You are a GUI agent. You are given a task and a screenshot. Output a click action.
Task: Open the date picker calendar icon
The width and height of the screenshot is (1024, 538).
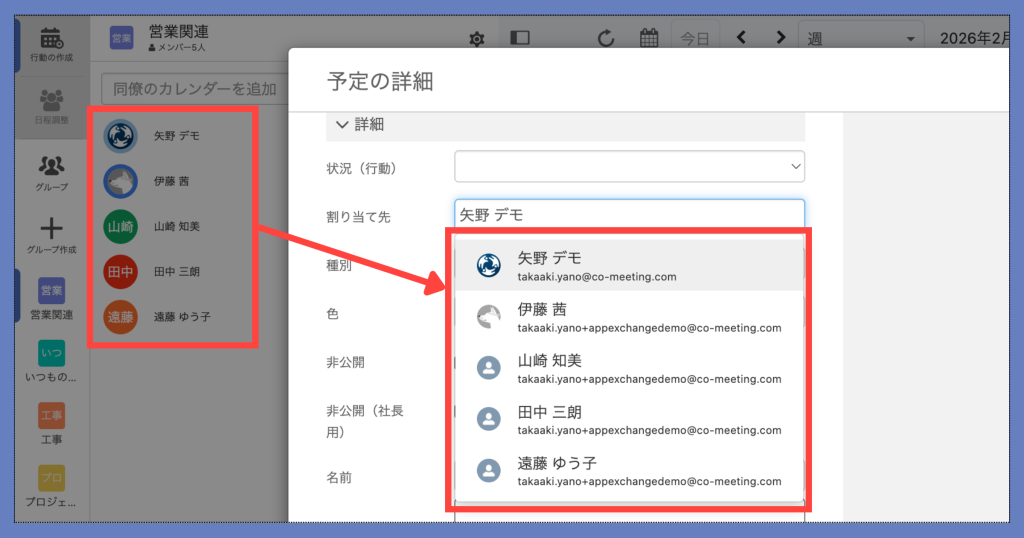pyautogui.click(x=649, y=39)
